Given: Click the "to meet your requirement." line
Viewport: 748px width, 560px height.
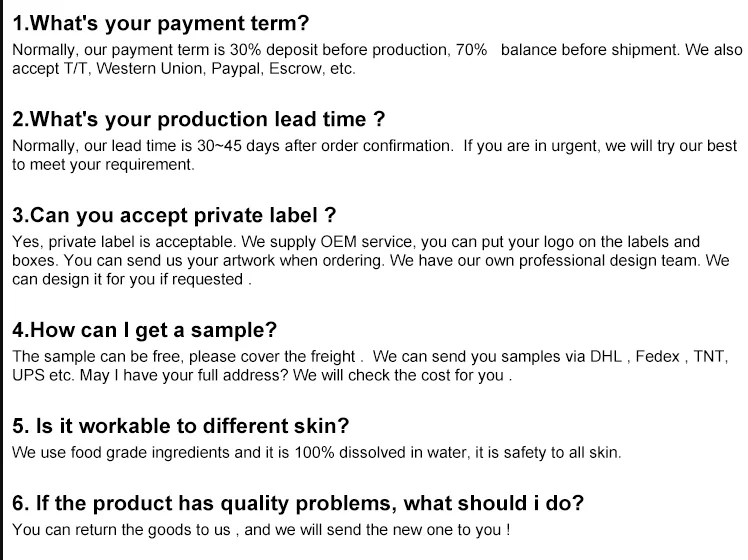Looking at the screenshot, I should [104, 165].
